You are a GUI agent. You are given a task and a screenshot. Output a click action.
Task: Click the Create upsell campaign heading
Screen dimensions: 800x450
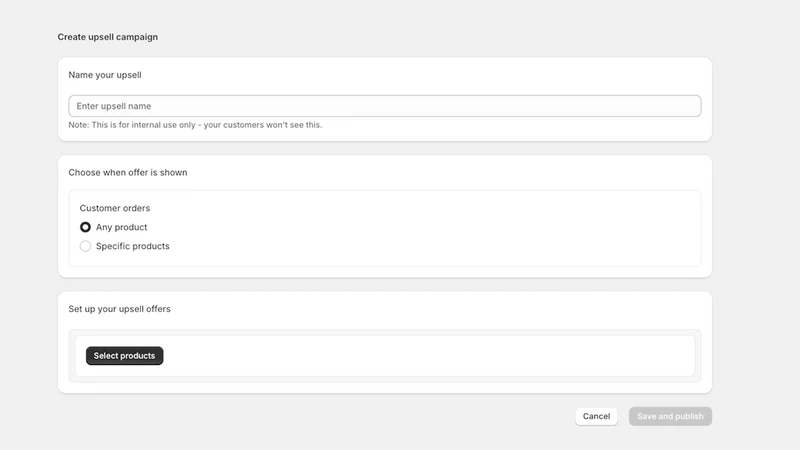click(x=108, y=37)
